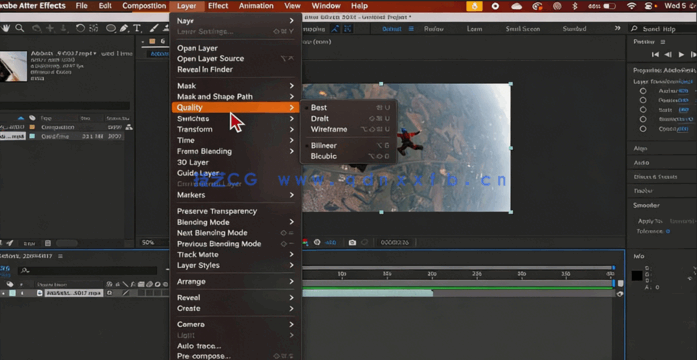Choose Preserve Transparency

[236, 211]
